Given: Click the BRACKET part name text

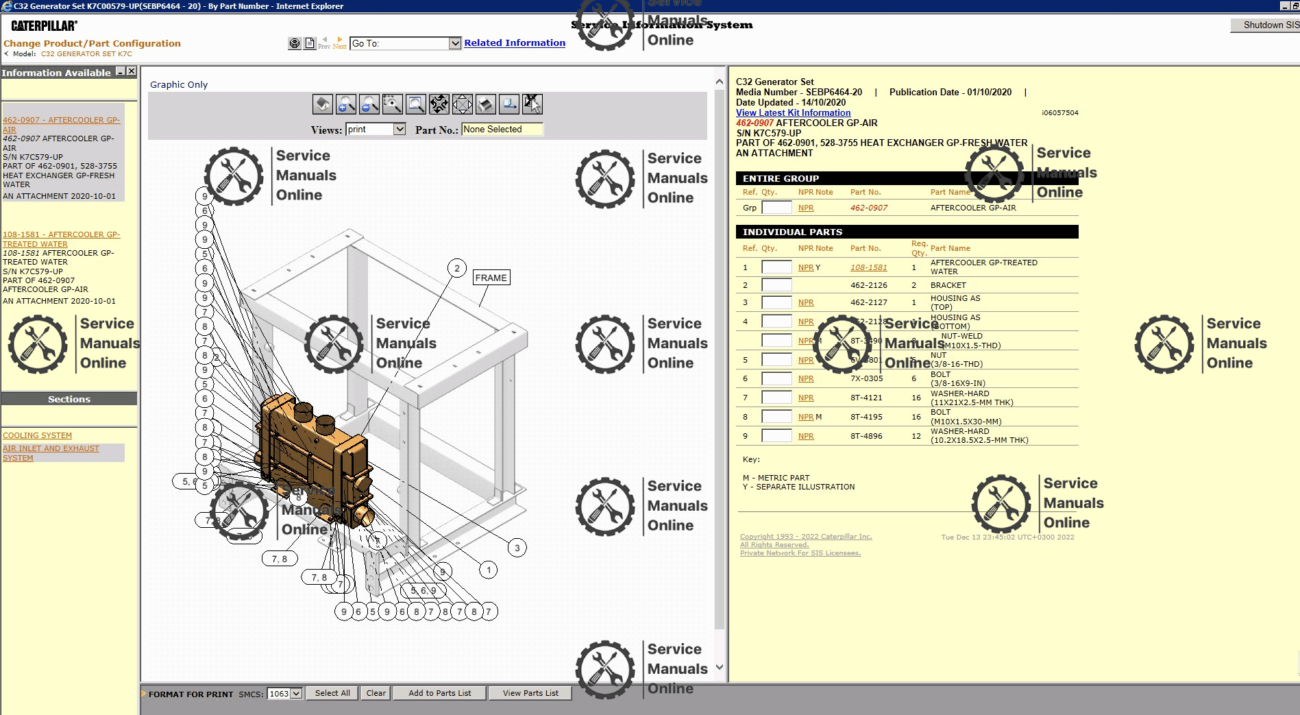Looking at the screenshot, I should pyautogui.click(x=948, y=285).
